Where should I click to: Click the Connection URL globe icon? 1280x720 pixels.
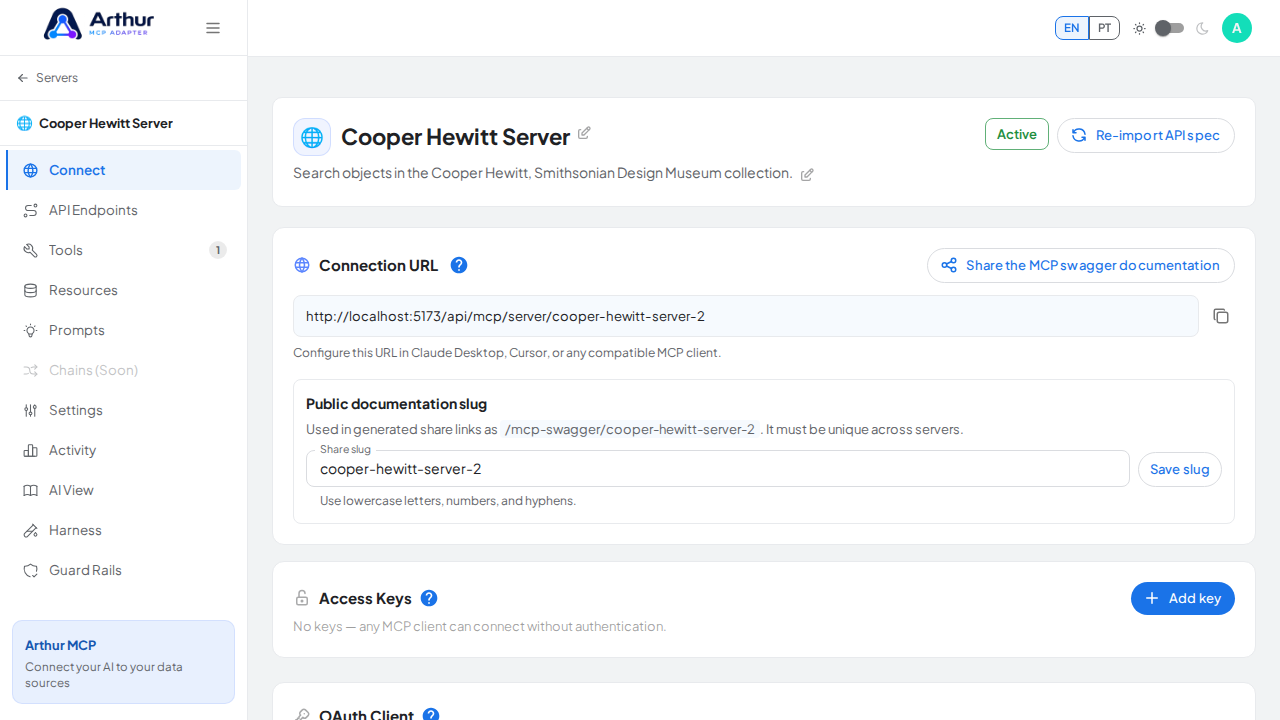pos(302,265)
